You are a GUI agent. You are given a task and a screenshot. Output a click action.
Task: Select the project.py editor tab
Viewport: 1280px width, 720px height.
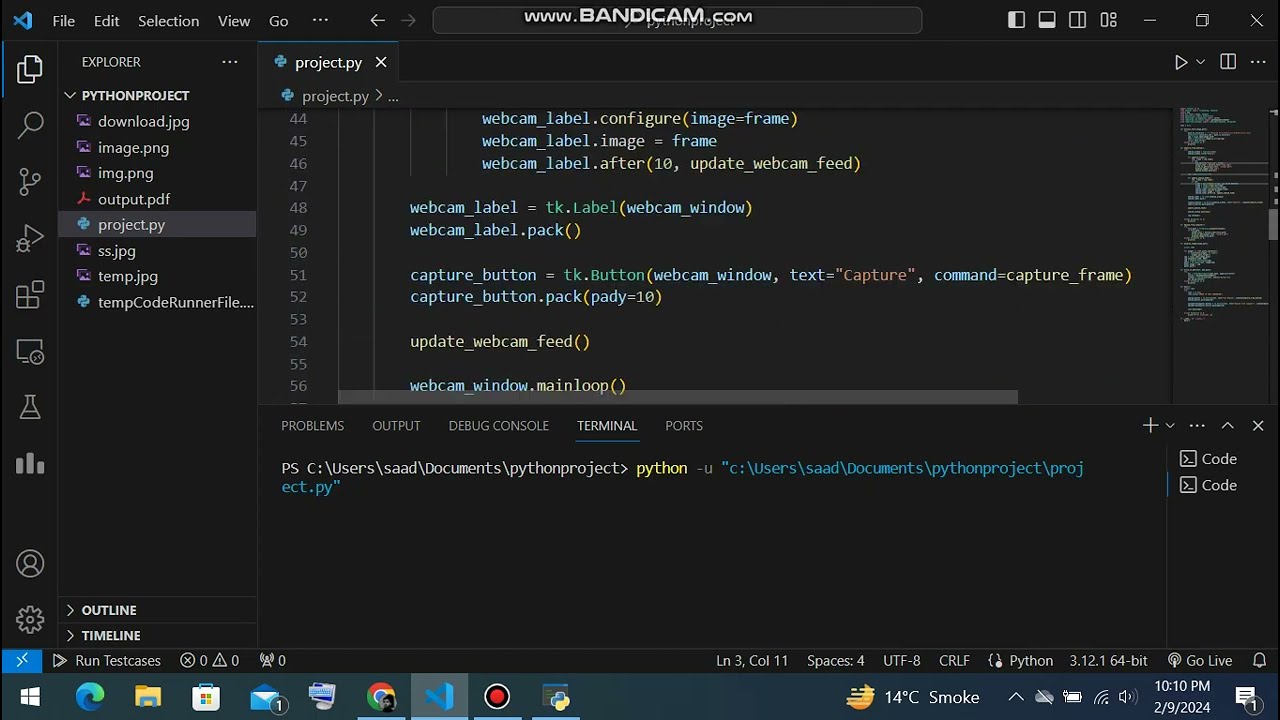coord(329,62)
